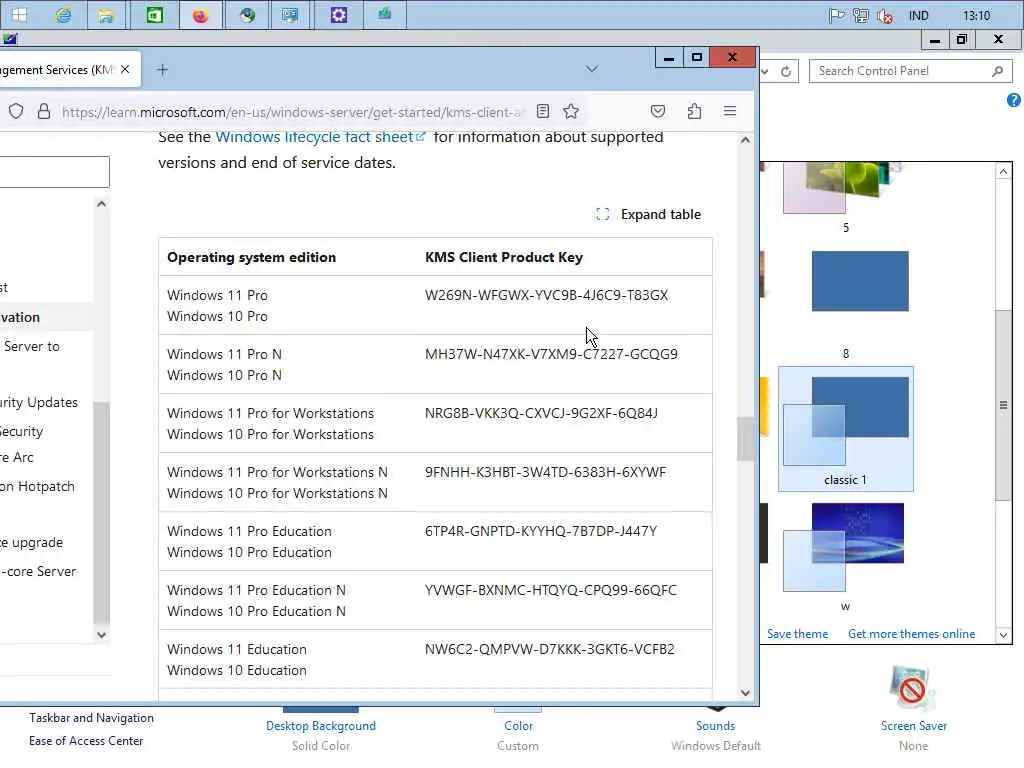Click the MH37W-N47XK-V7XM9-C7227-GCQG9 key

551,354
